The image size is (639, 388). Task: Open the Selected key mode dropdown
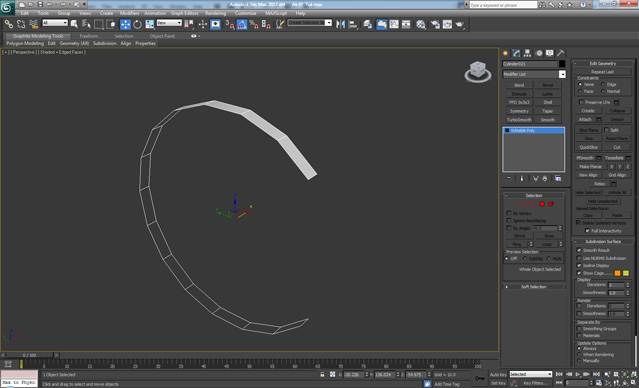click(531, 374)
